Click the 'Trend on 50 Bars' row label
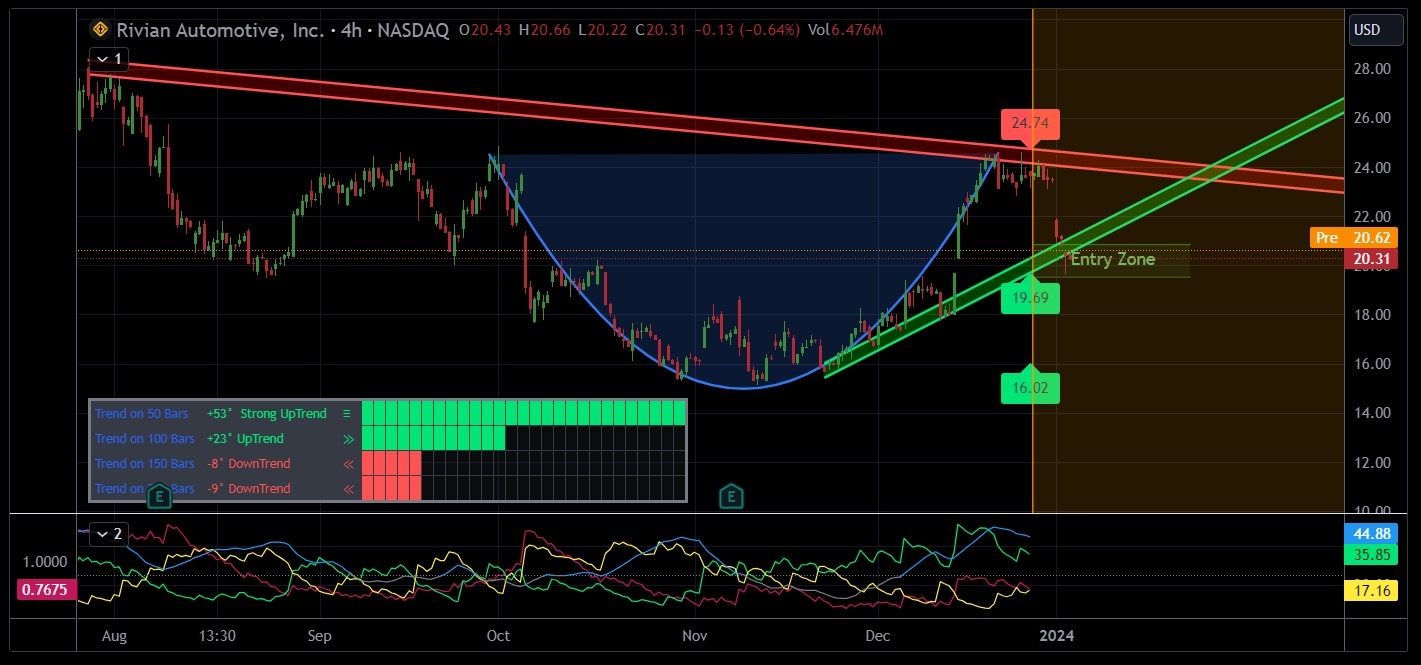1421x665 pixels. point(144,413)
